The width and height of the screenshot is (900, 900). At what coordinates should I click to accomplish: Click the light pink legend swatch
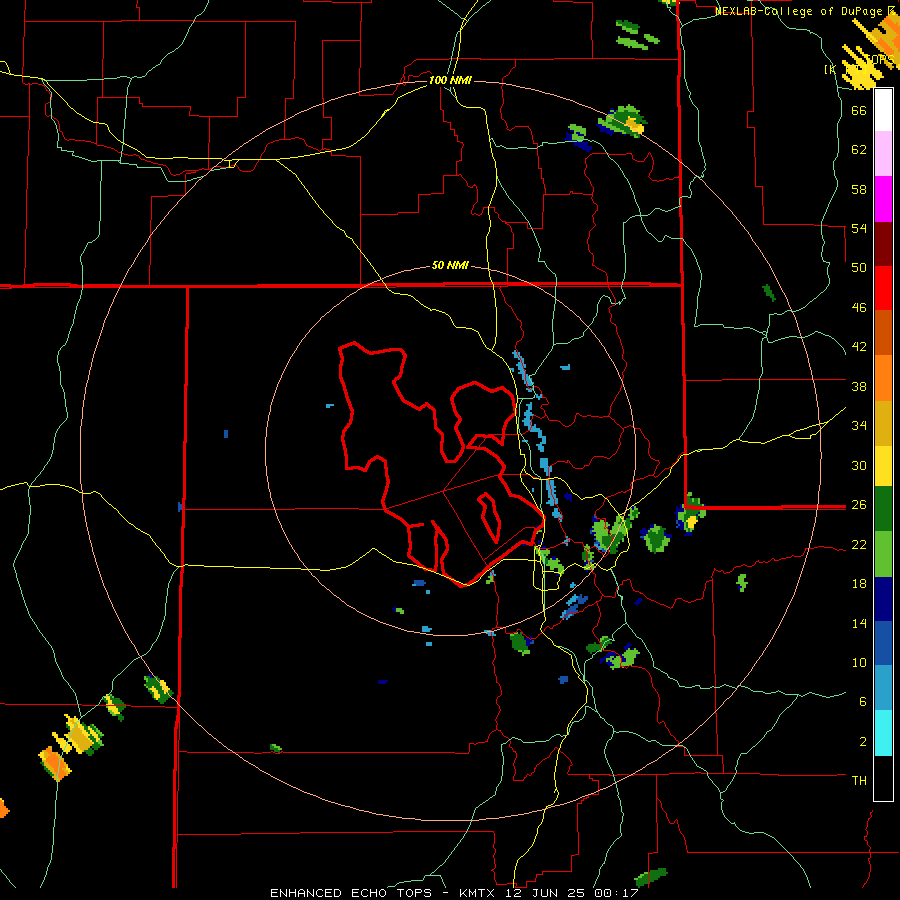883,153
